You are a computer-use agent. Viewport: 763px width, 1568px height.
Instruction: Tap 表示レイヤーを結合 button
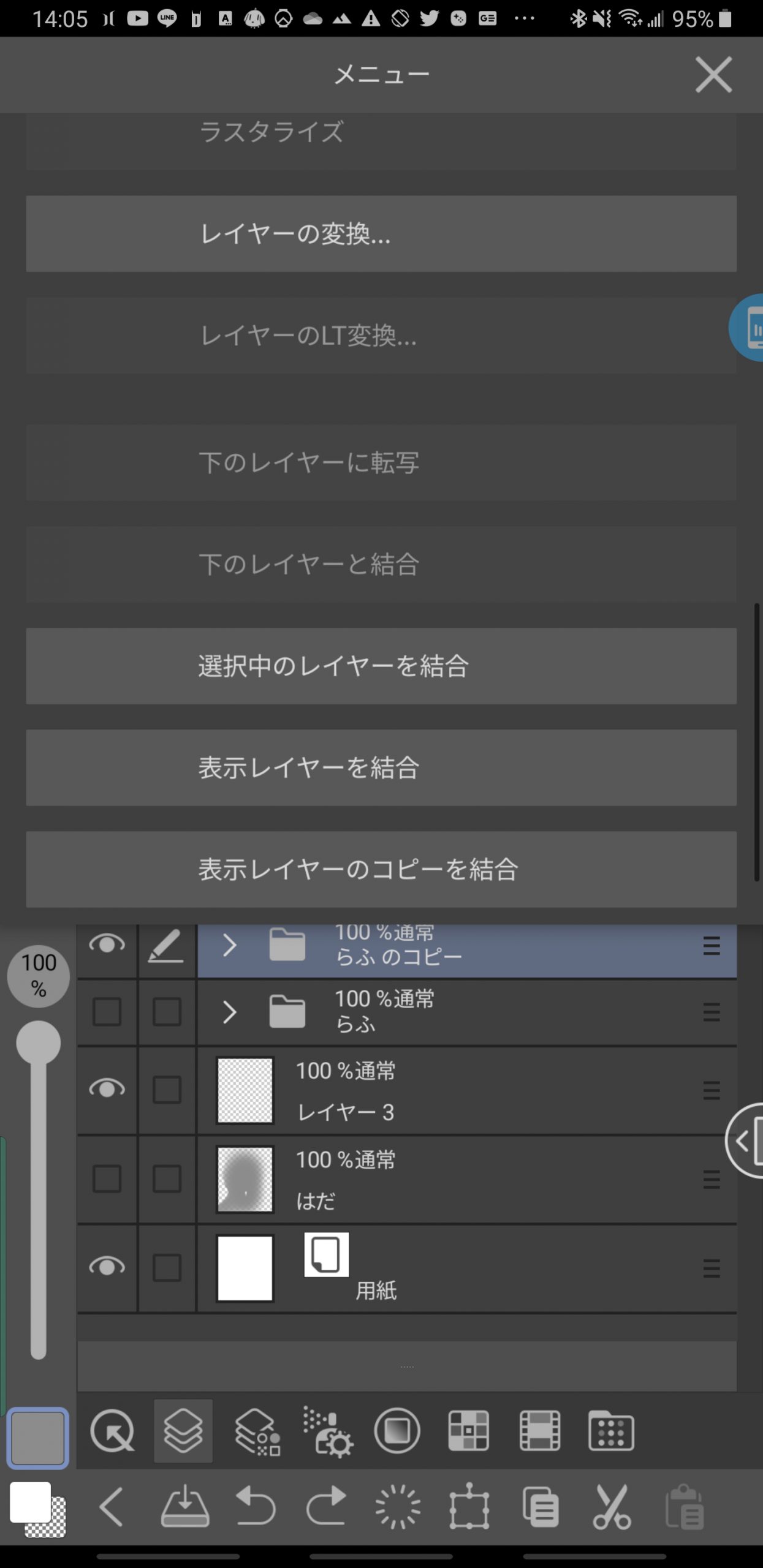click(381, 767)
